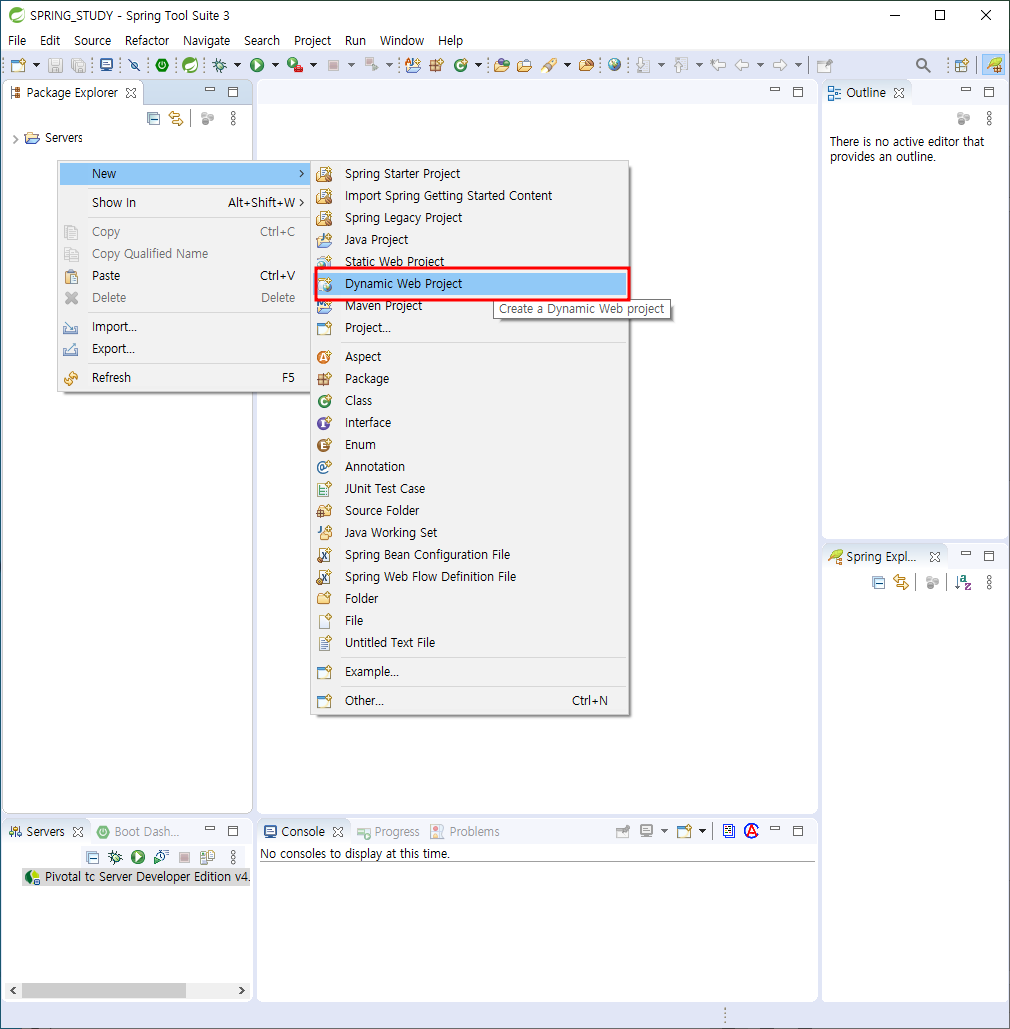
Task: Choose Refresh in context menu
Action: pyautogui.click(x=184, y=378)
